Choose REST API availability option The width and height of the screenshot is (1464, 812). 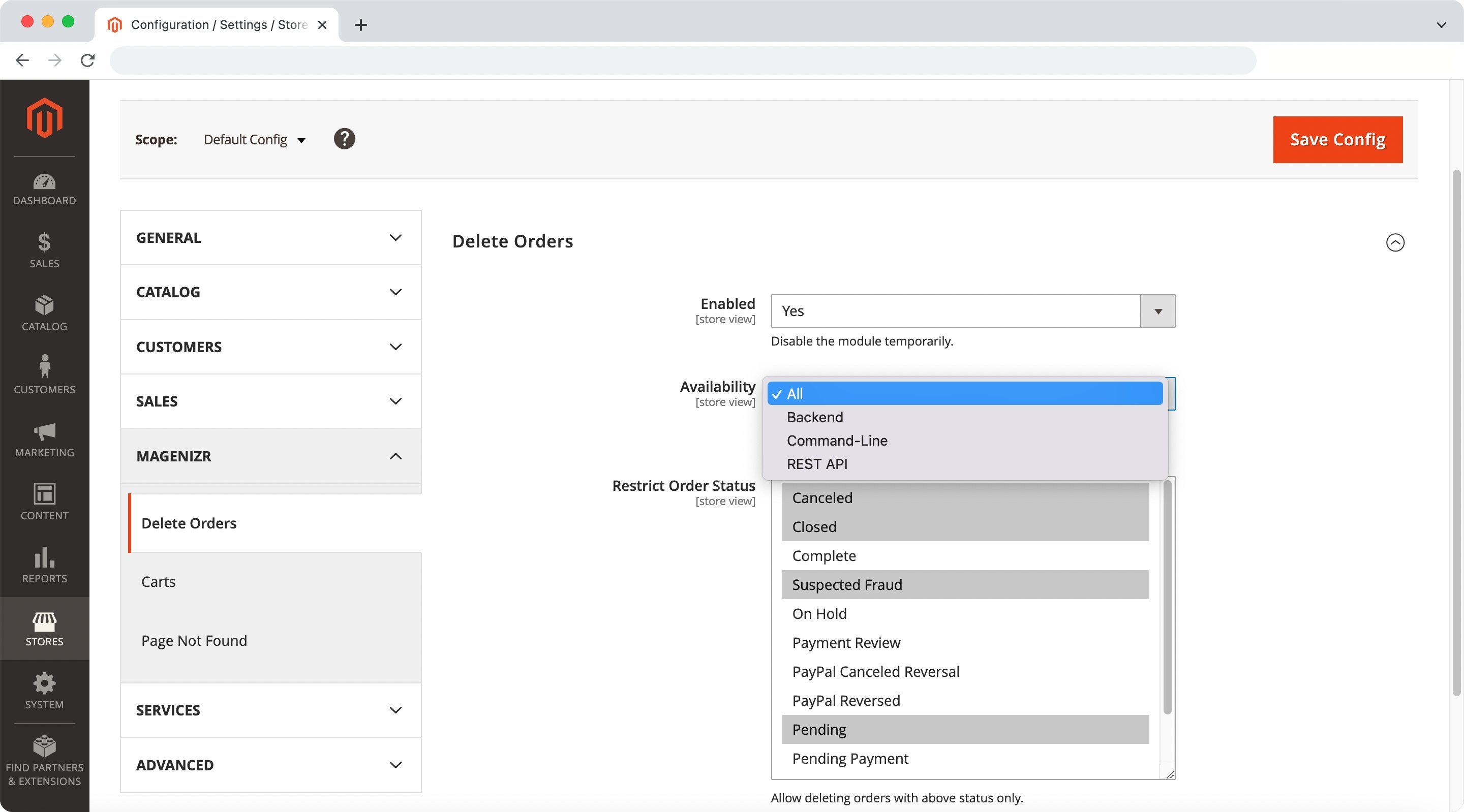tap(817, 464)
